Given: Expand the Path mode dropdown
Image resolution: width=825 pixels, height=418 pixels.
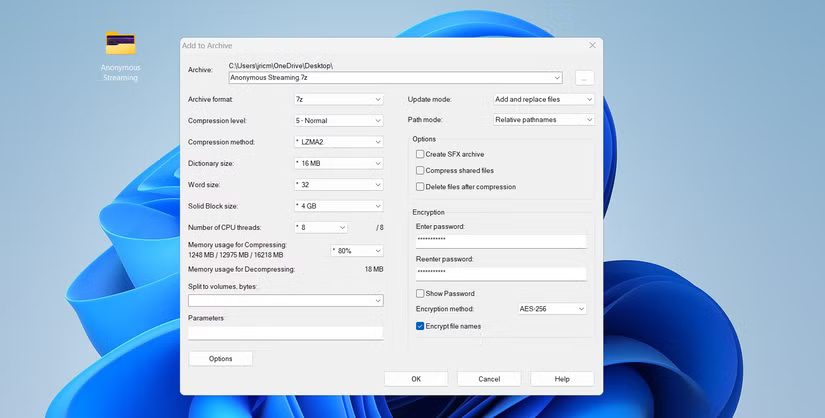Looking at the screenshot, I should 544,120.
